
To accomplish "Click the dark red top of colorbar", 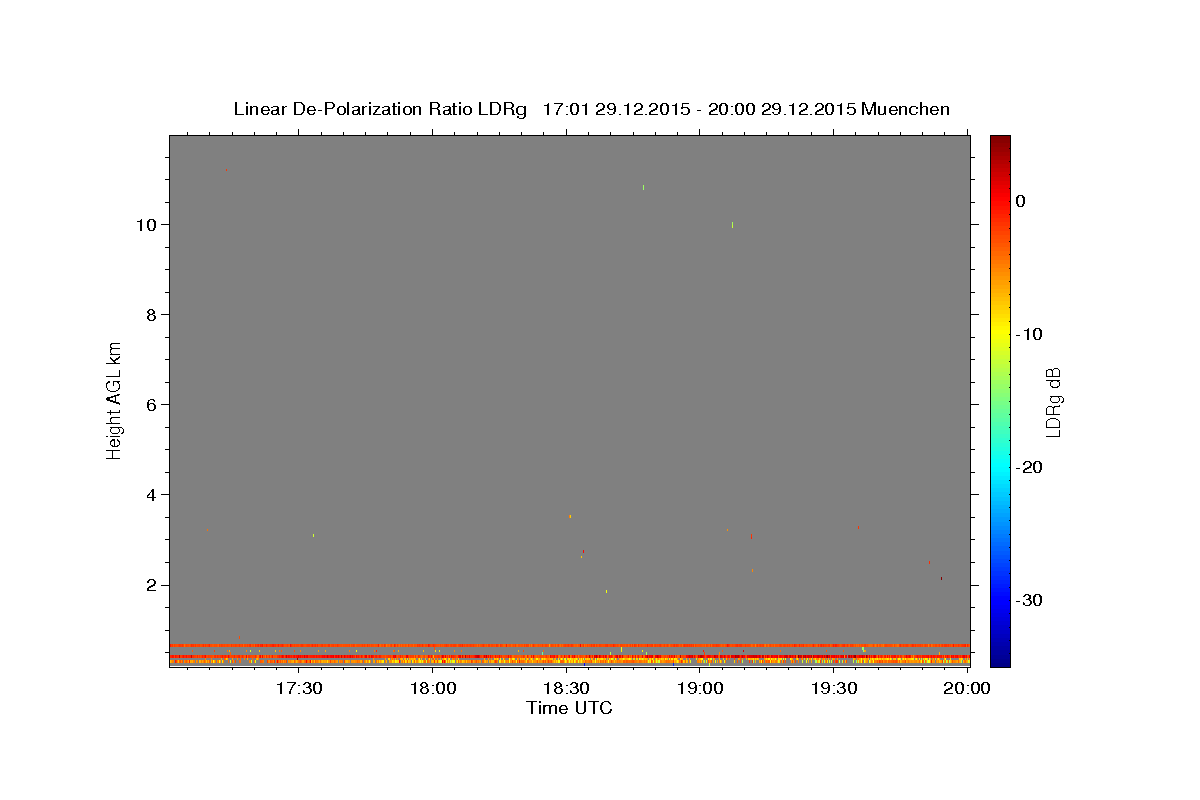I will click(x=1000, y=143).
